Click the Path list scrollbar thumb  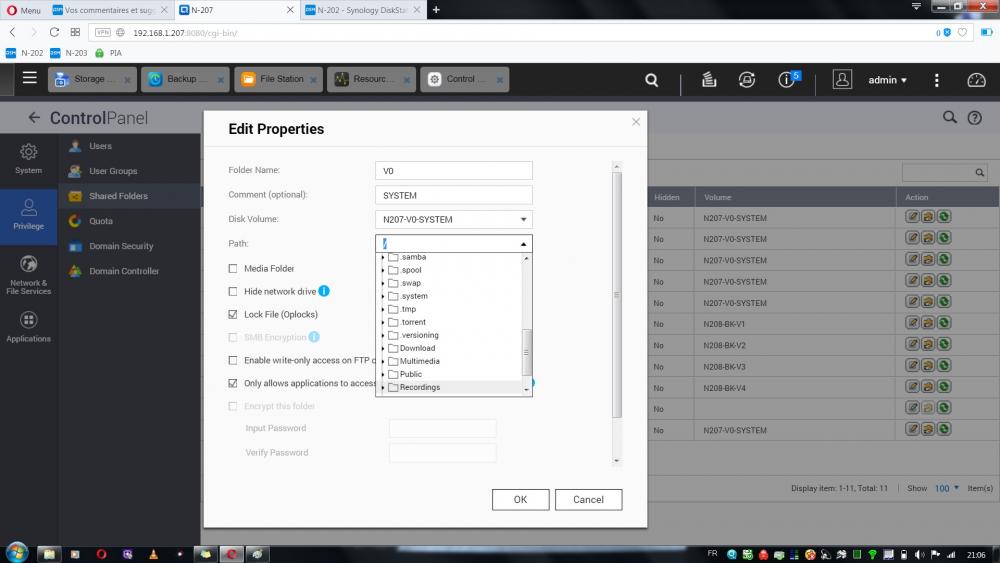point(526,352)
